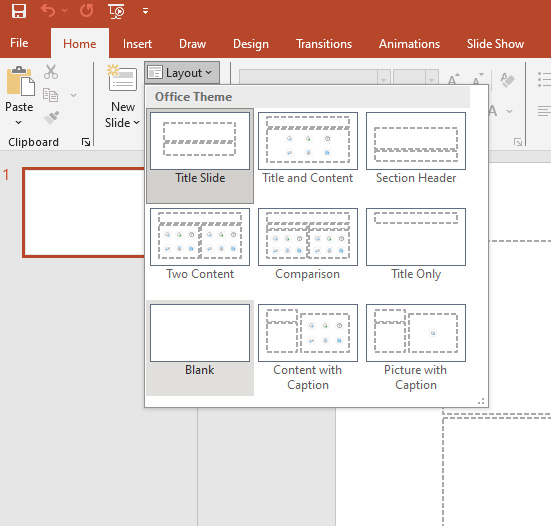Click the Redo/Repeat icon
551x526 pixels.
[x=86, y=11]
